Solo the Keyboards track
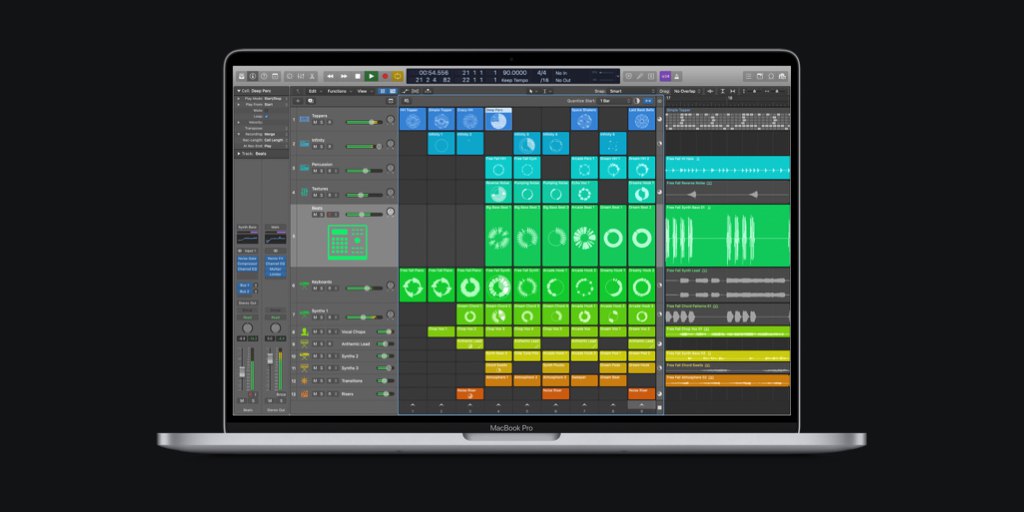 coord(322,288)
